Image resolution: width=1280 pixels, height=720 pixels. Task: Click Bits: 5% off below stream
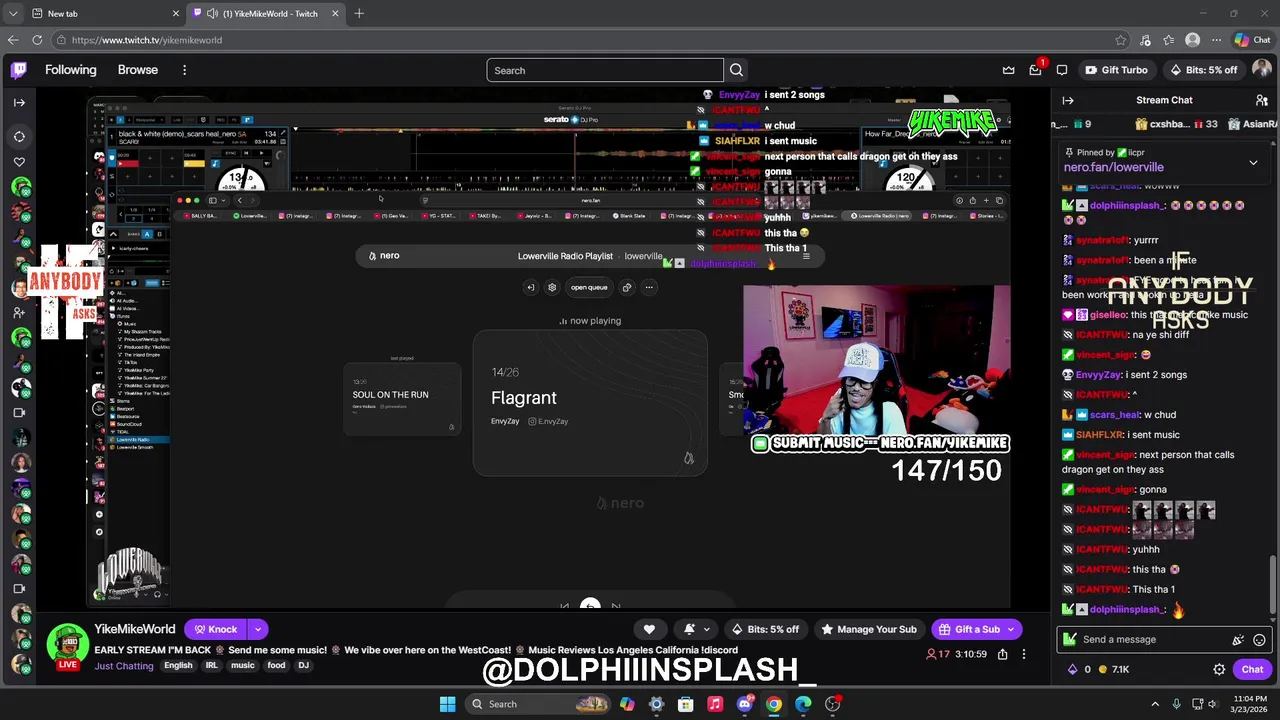pos(765,629)
